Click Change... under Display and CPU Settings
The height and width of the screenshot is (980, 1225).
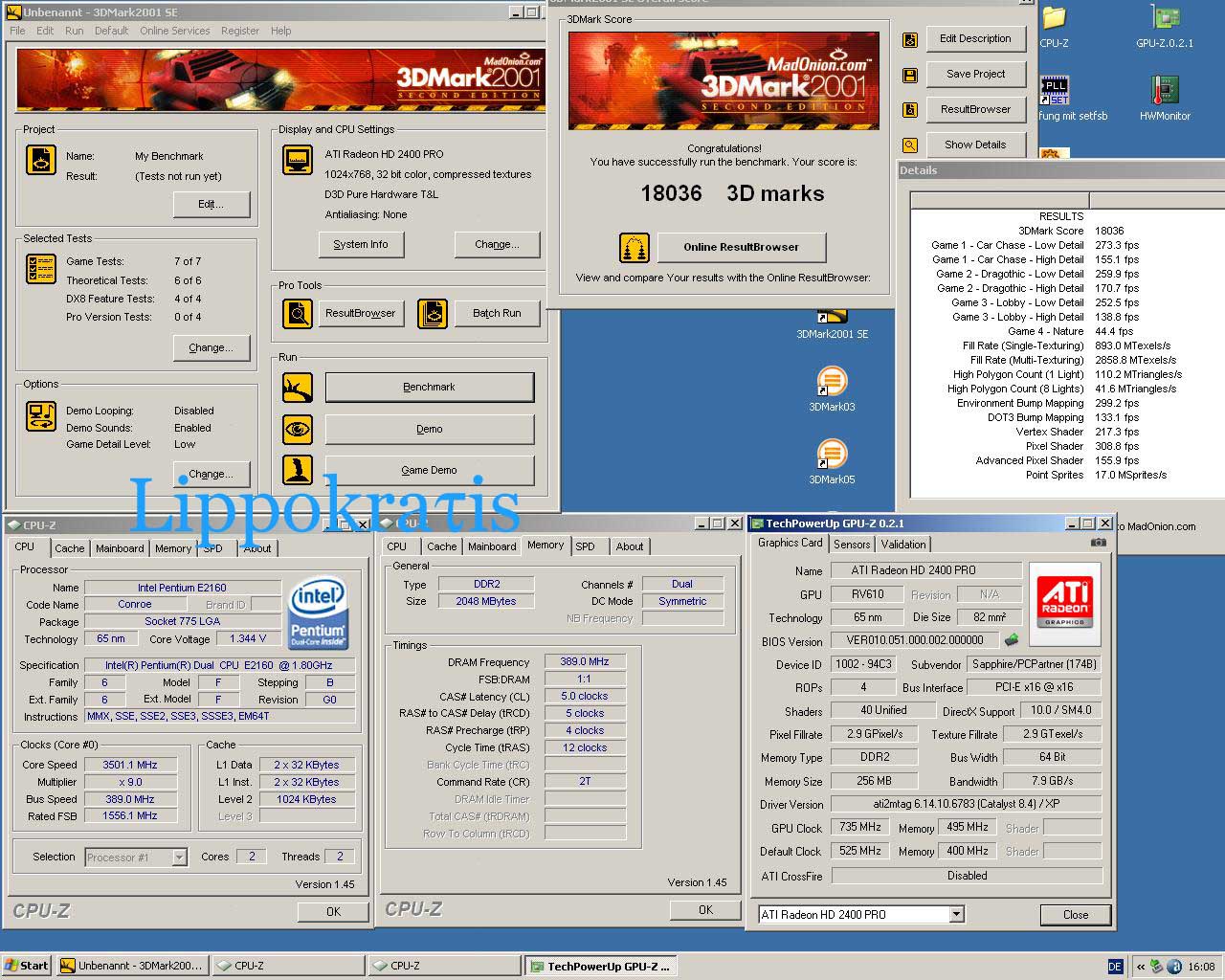pyautogui.click(x=497, y=244)
